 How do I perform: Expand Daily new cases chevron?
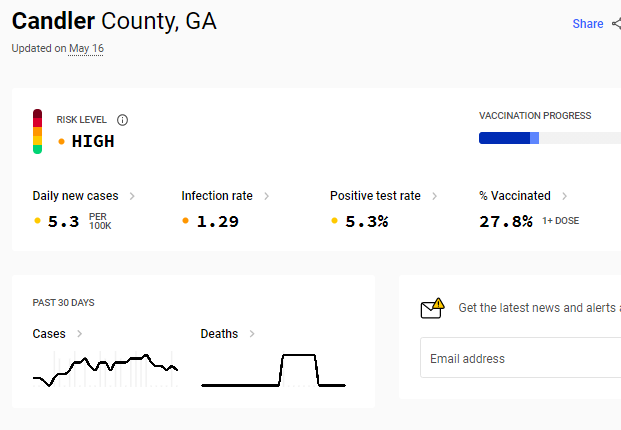[x=132, y=196]
